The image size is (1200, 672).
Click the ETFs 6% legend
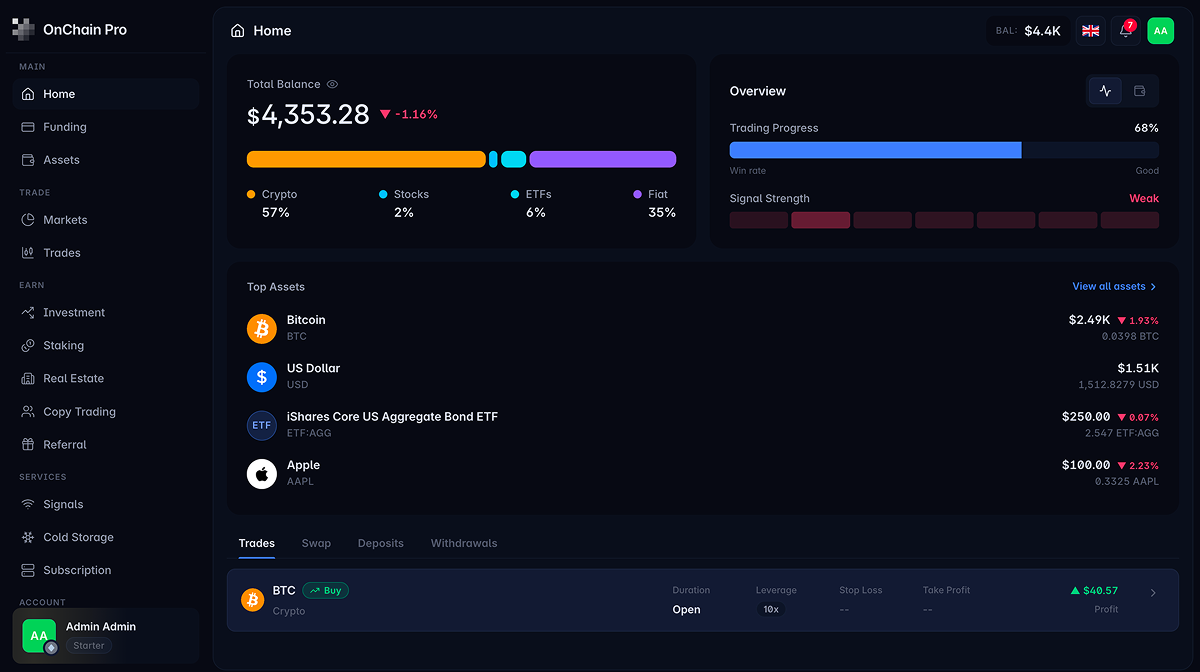531,203
